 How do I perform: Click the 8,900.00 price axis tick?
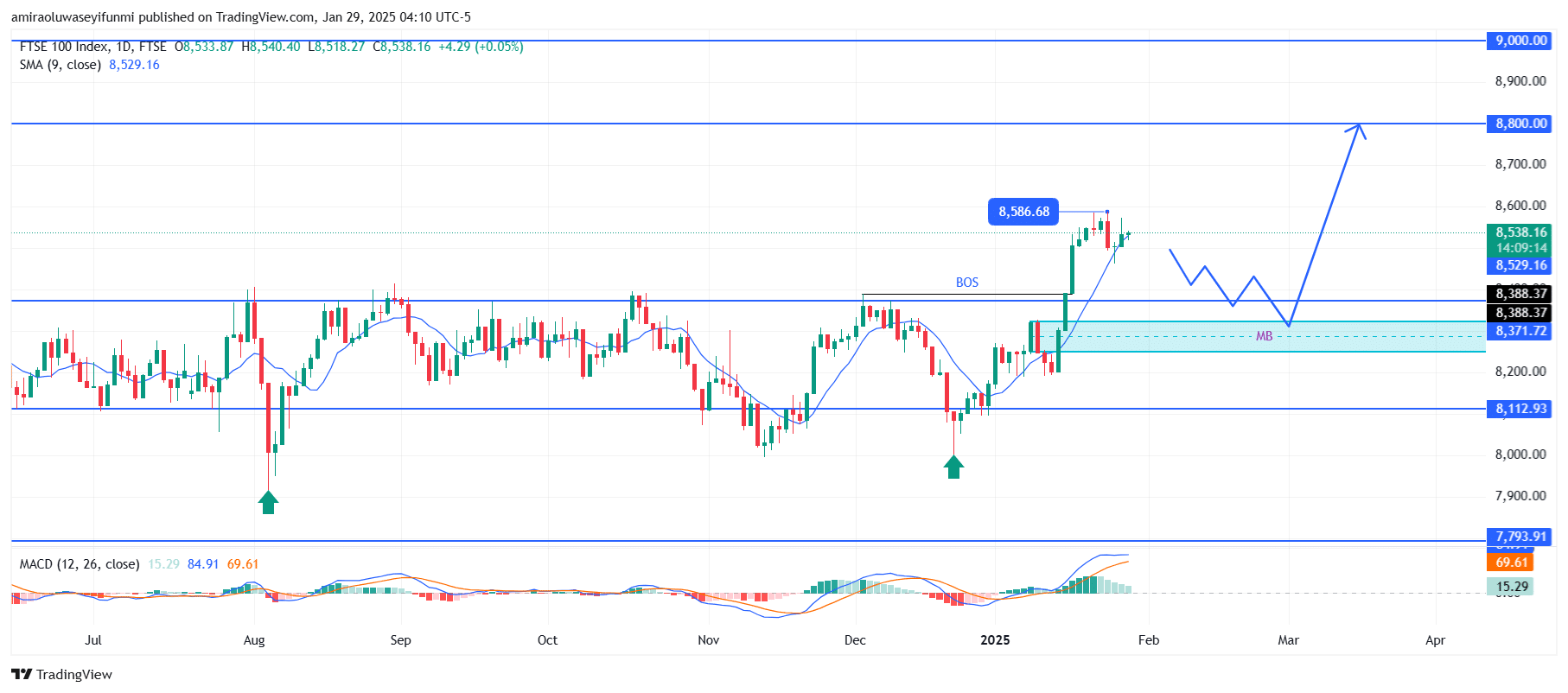click(1520, 81)
